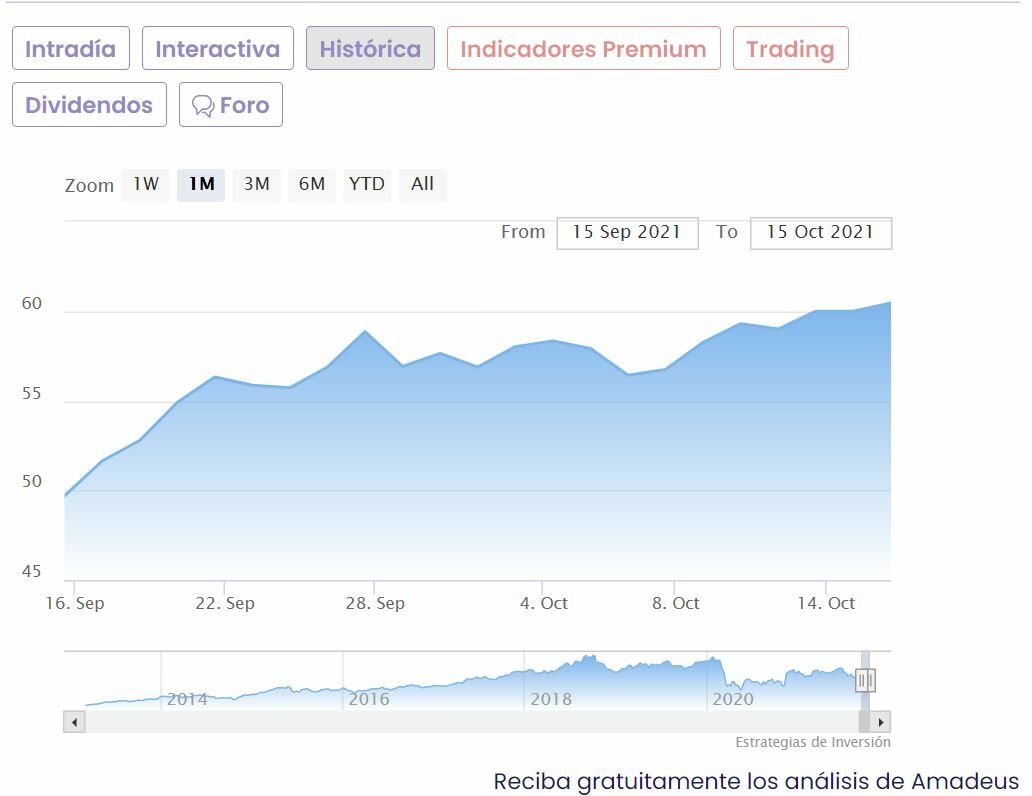
Task: Set zoom range to YTD
Action: 367,184
